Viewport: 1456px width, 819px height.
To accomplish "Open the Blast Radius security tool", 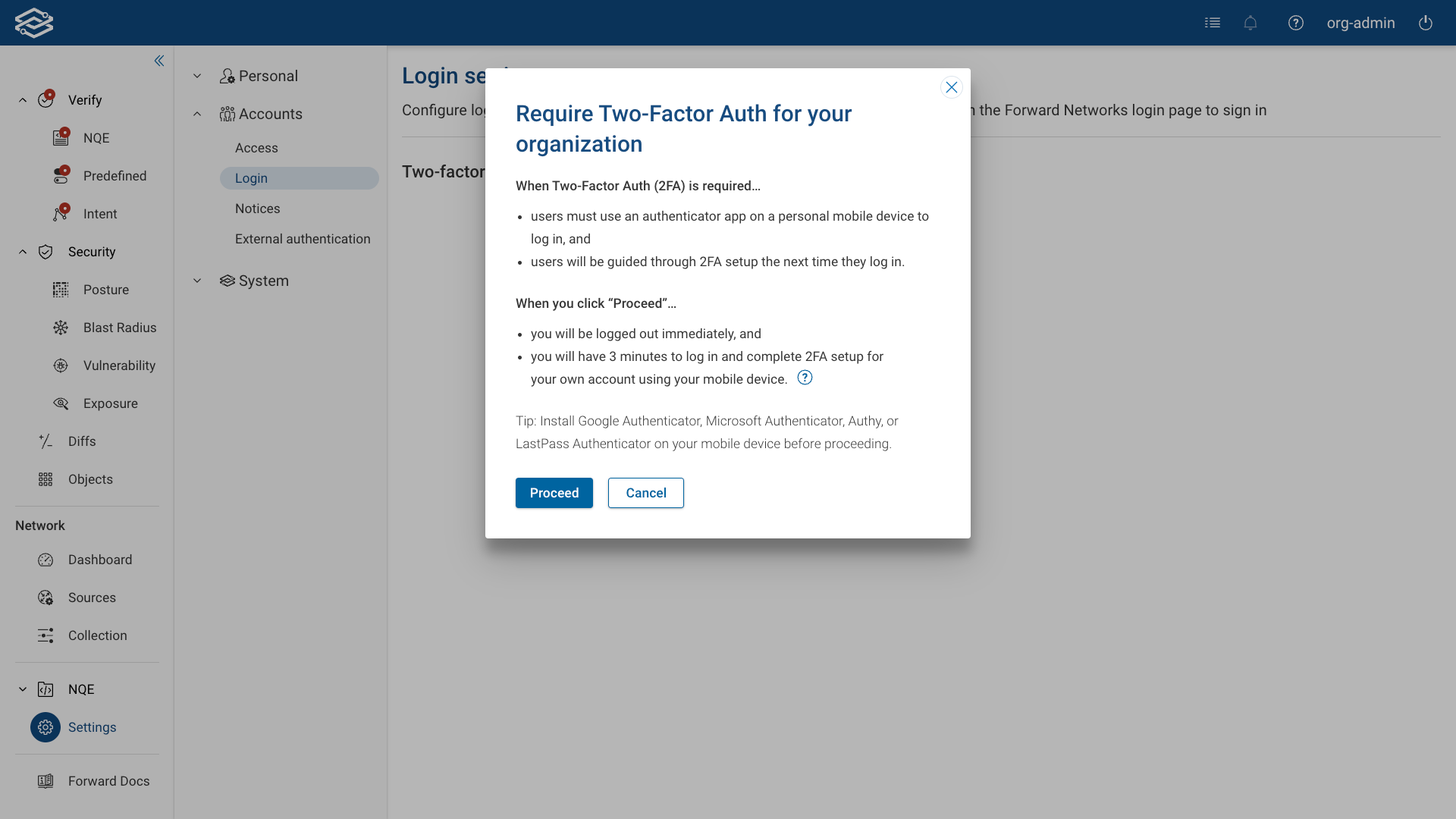I will [x=118, y=327].
